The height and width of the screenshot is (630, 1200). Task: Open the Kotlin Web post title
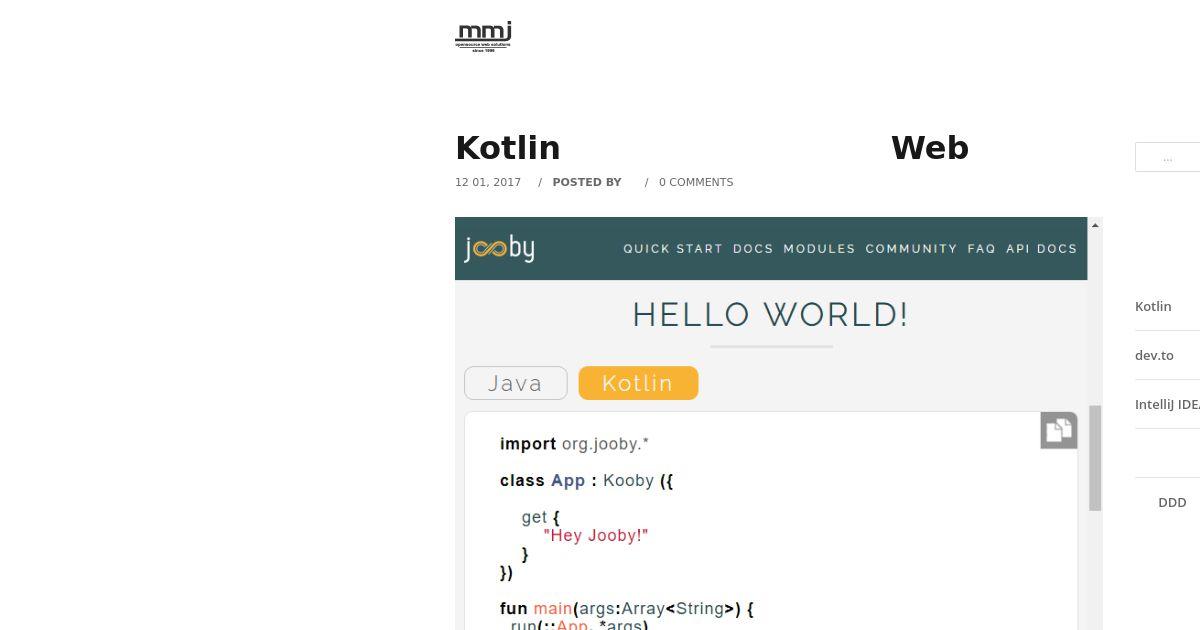coord(712,148)
